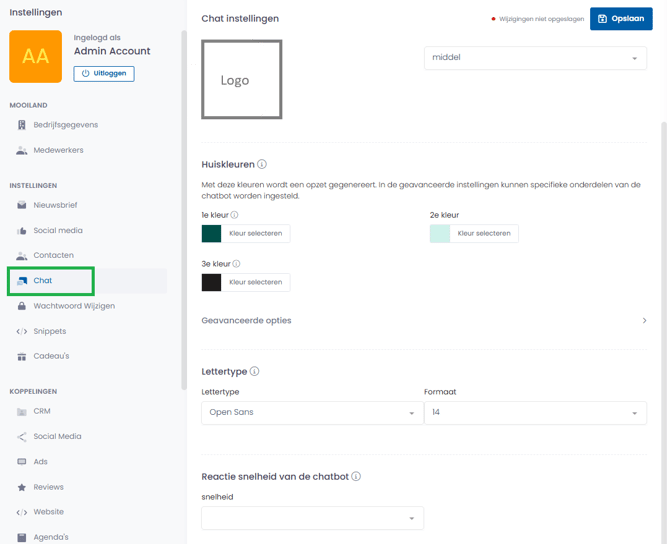This screenshot has width=670, height=544.
Task: Click the Reviews star icon
Action: pyautogui.click(x=22, y=487)
